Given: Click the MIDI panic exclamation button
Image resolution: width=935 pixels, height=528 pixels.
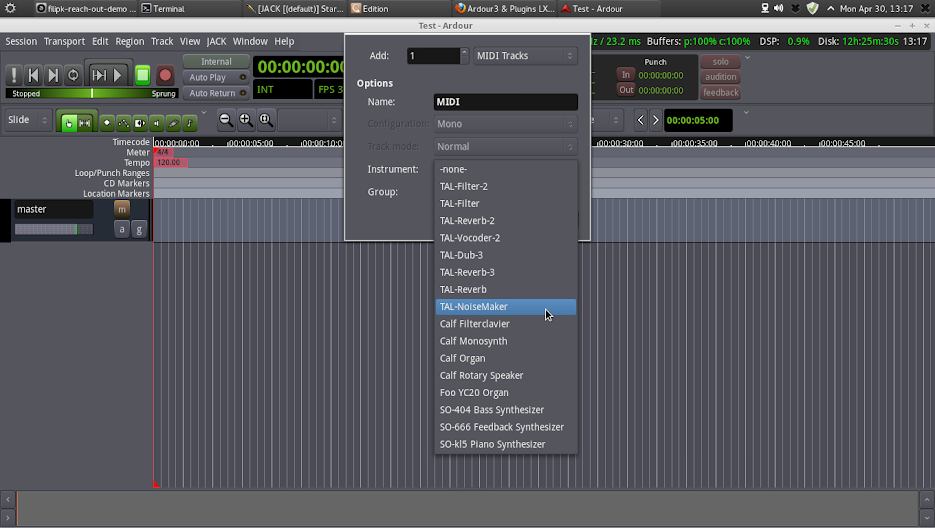Looking at the screenshot, I should coord(14,75).
